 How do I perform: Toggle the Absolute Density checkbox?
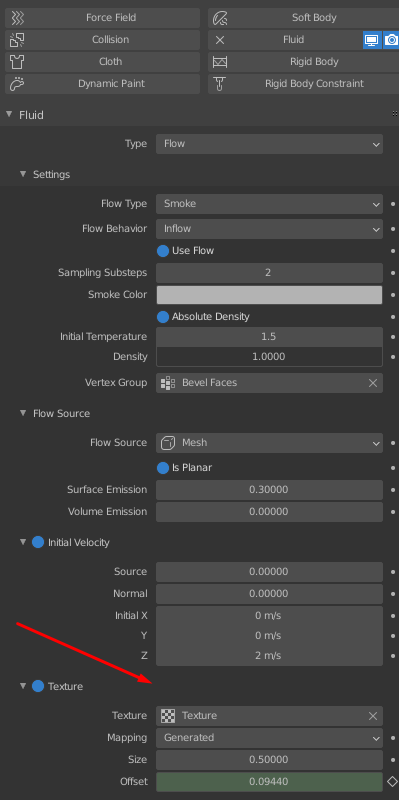(163, 317)
